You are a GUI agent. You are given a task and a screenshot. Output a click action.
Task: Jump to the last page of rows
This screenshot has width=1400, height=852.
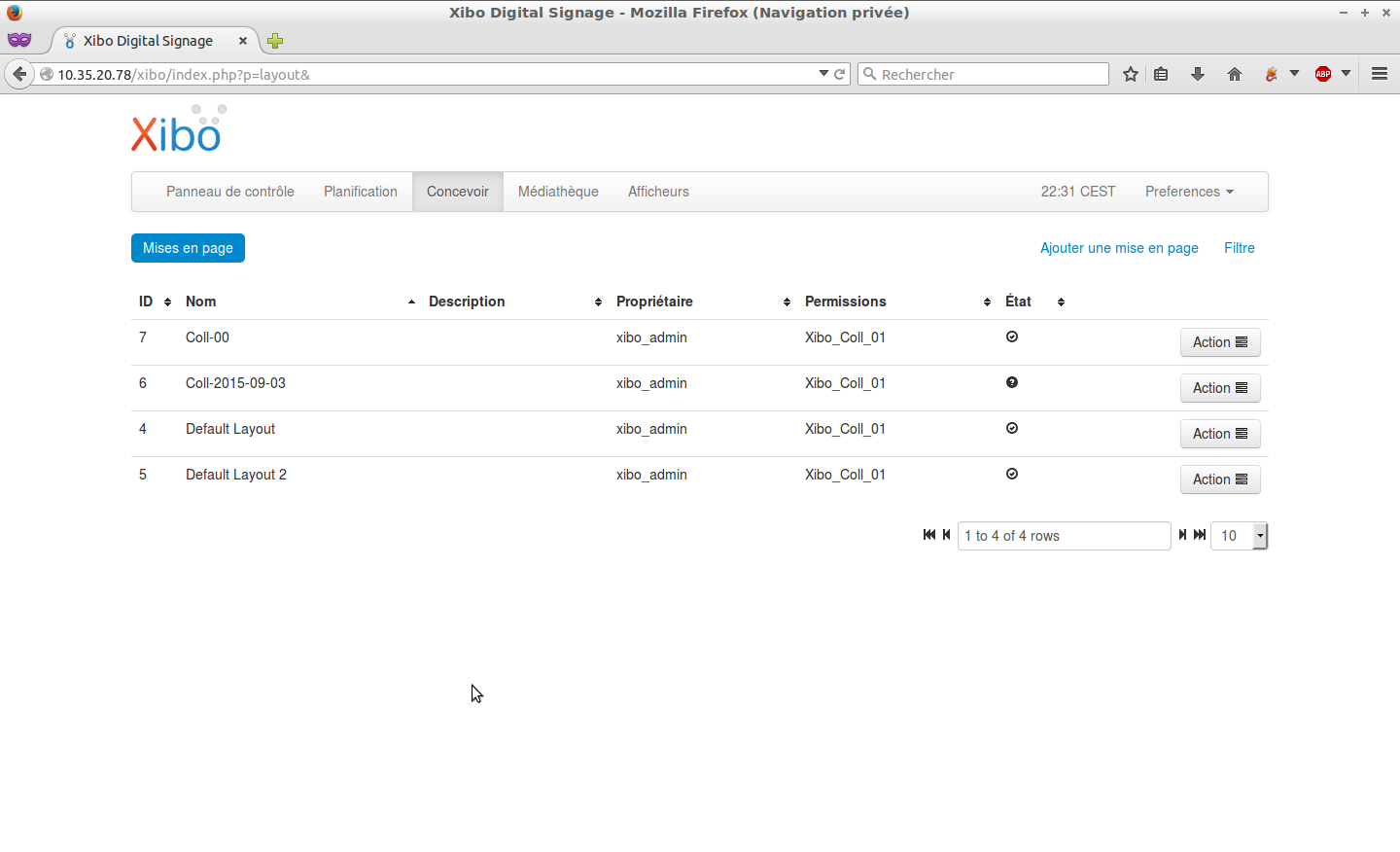coord(1201,535)
